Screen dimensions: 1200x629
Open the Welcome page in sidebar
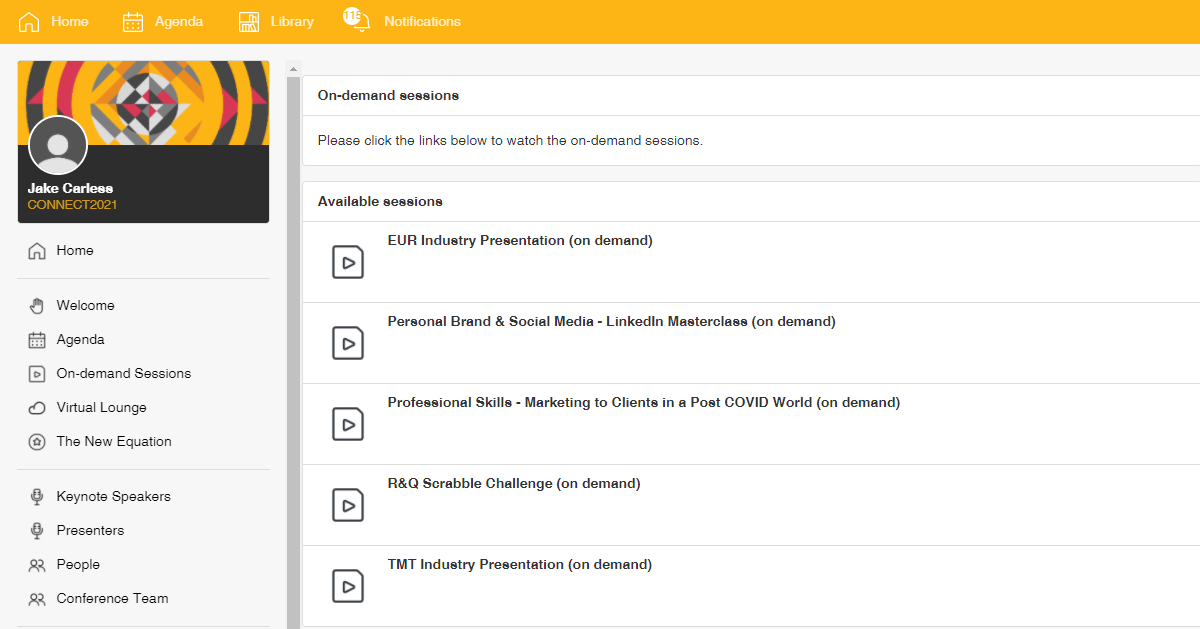coord(85,305)
